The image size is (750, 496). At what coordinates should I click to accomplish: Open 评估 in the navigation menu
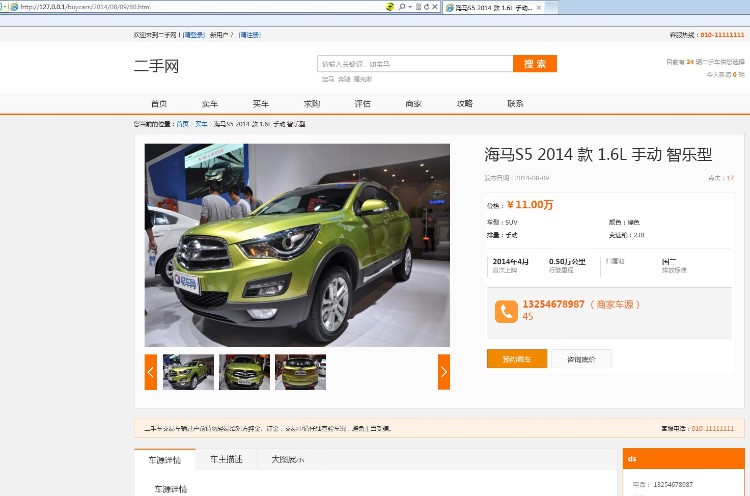tap(363, 103)
